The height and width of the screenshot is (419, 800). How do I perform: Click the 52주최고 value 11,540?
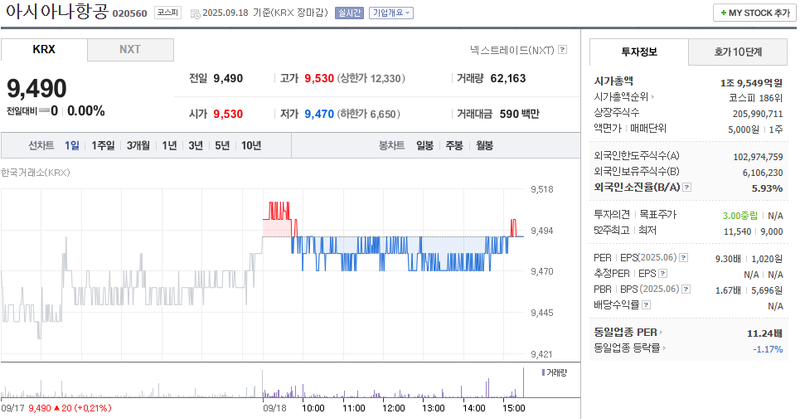click(737, 231)
